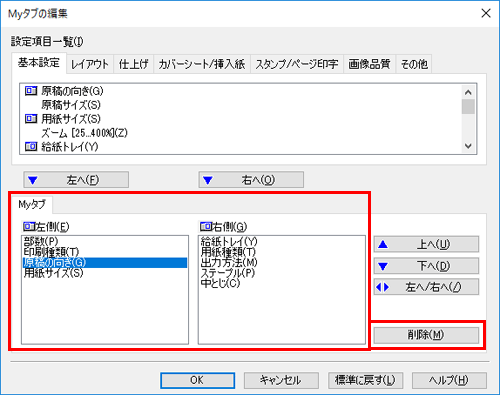Image resolution: width=500 pixels, height=395 pixels.
Task: Switch to the 基本設定 tab
Action: click(x=39, y=63)
